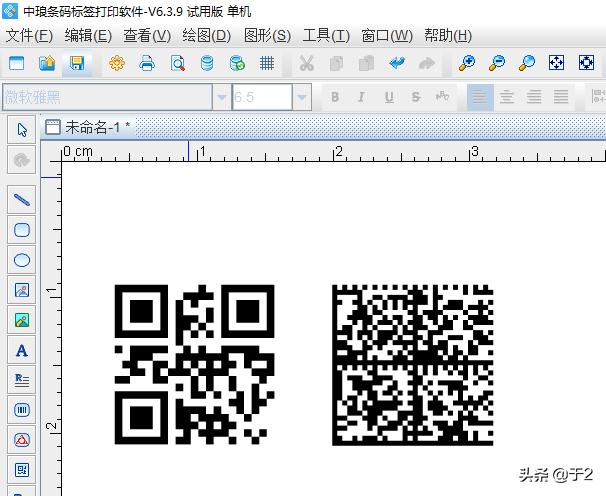606x496 pixels.
Task: Toggle bold formatting B
Action: coord(335,97)
